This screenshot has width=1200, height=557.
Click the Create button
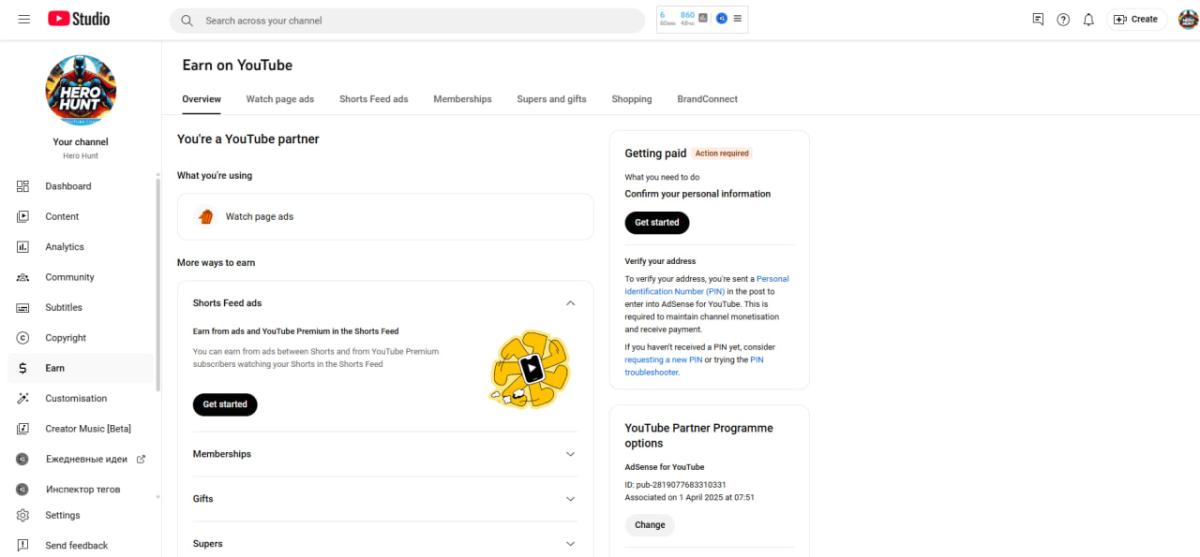1135,19
